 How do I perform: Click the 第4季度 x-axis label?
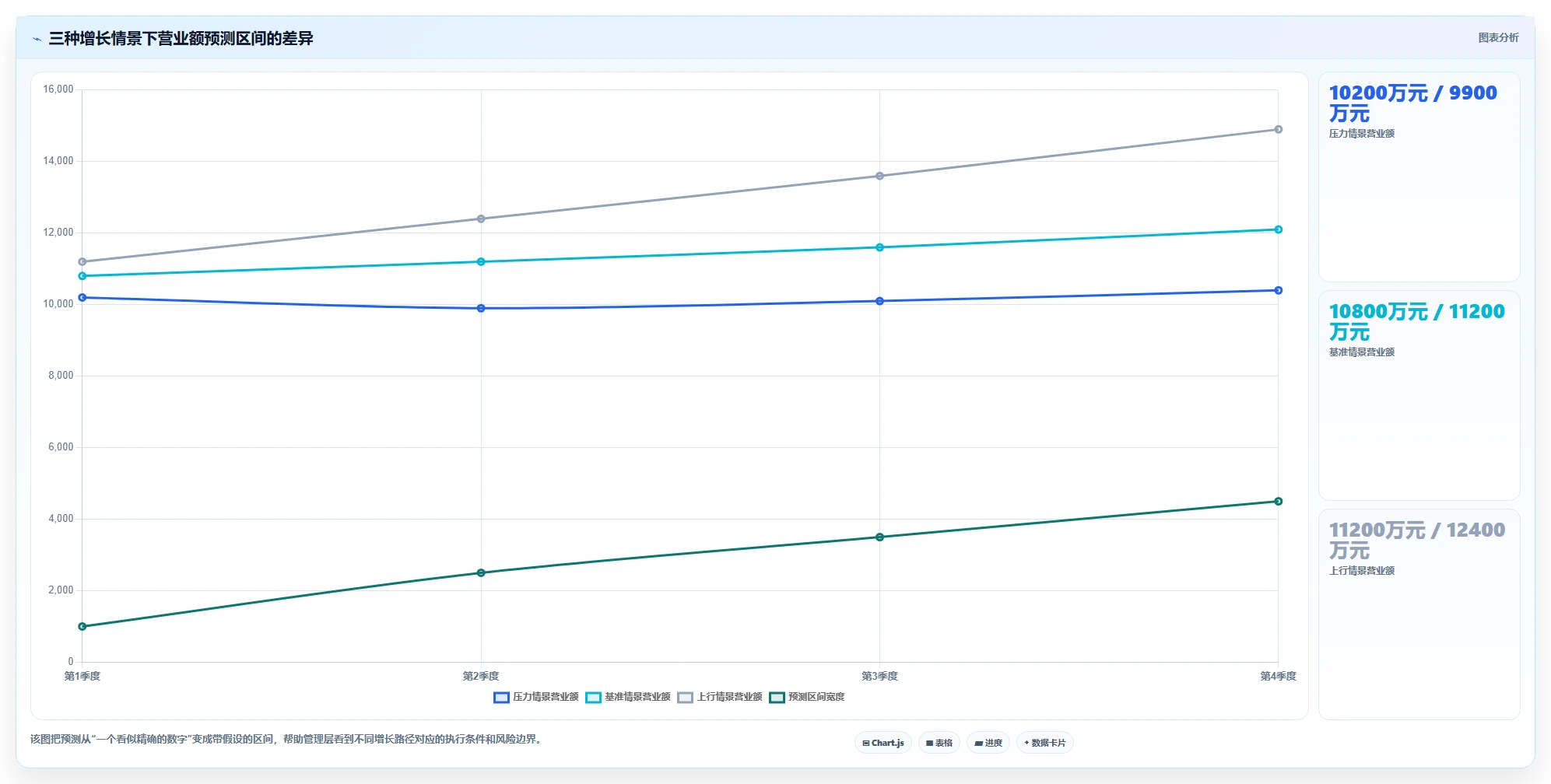pos(1279,677)
